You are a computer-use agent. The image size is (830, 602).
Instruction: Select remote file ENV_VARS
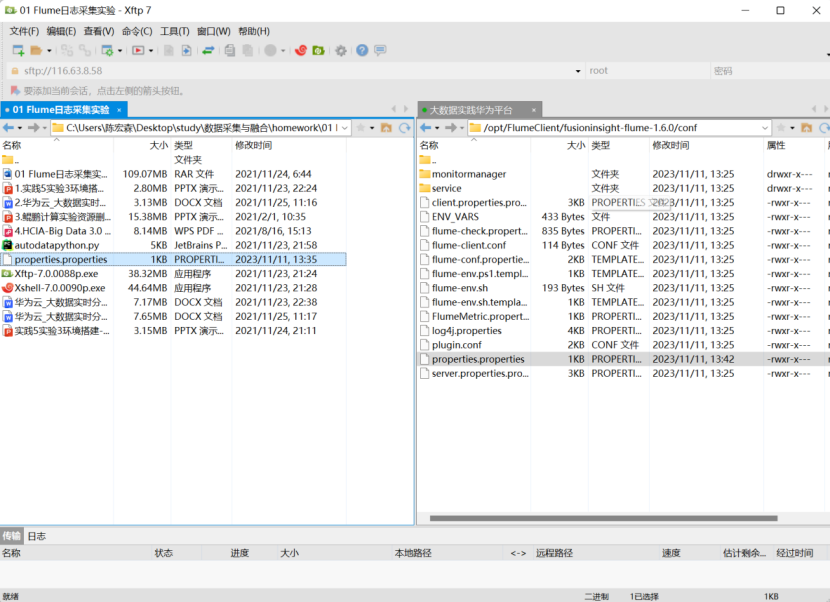[x=624, y=217]
